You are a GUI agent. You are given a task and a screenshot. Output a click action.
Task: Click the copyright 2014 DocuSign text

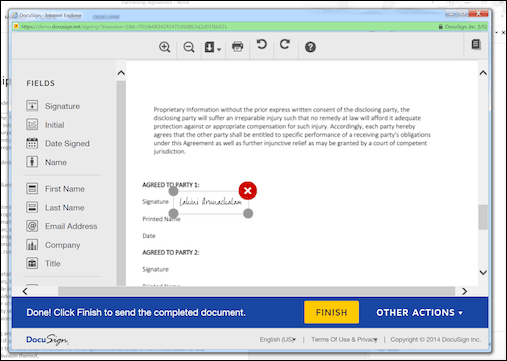click(435, 339)
